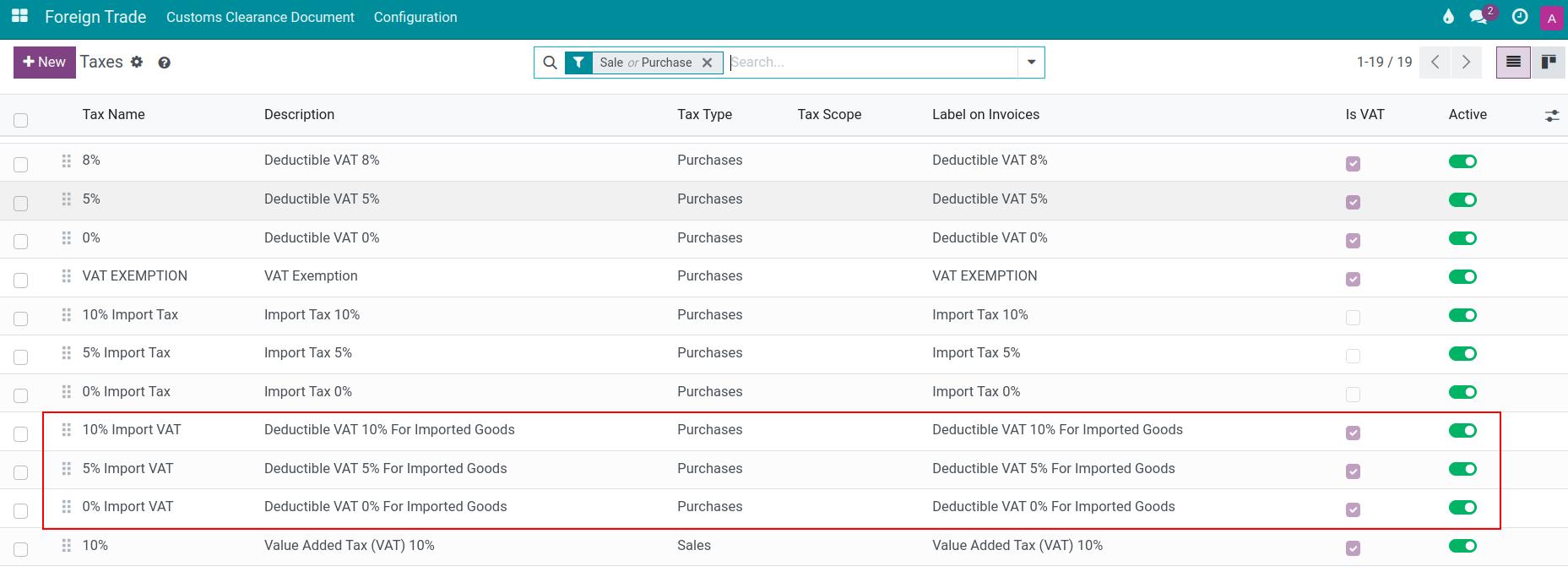Open 'Value Added Tax (VAT) 10%' description cell
The image size is (1568, 572).
(349, 546)
